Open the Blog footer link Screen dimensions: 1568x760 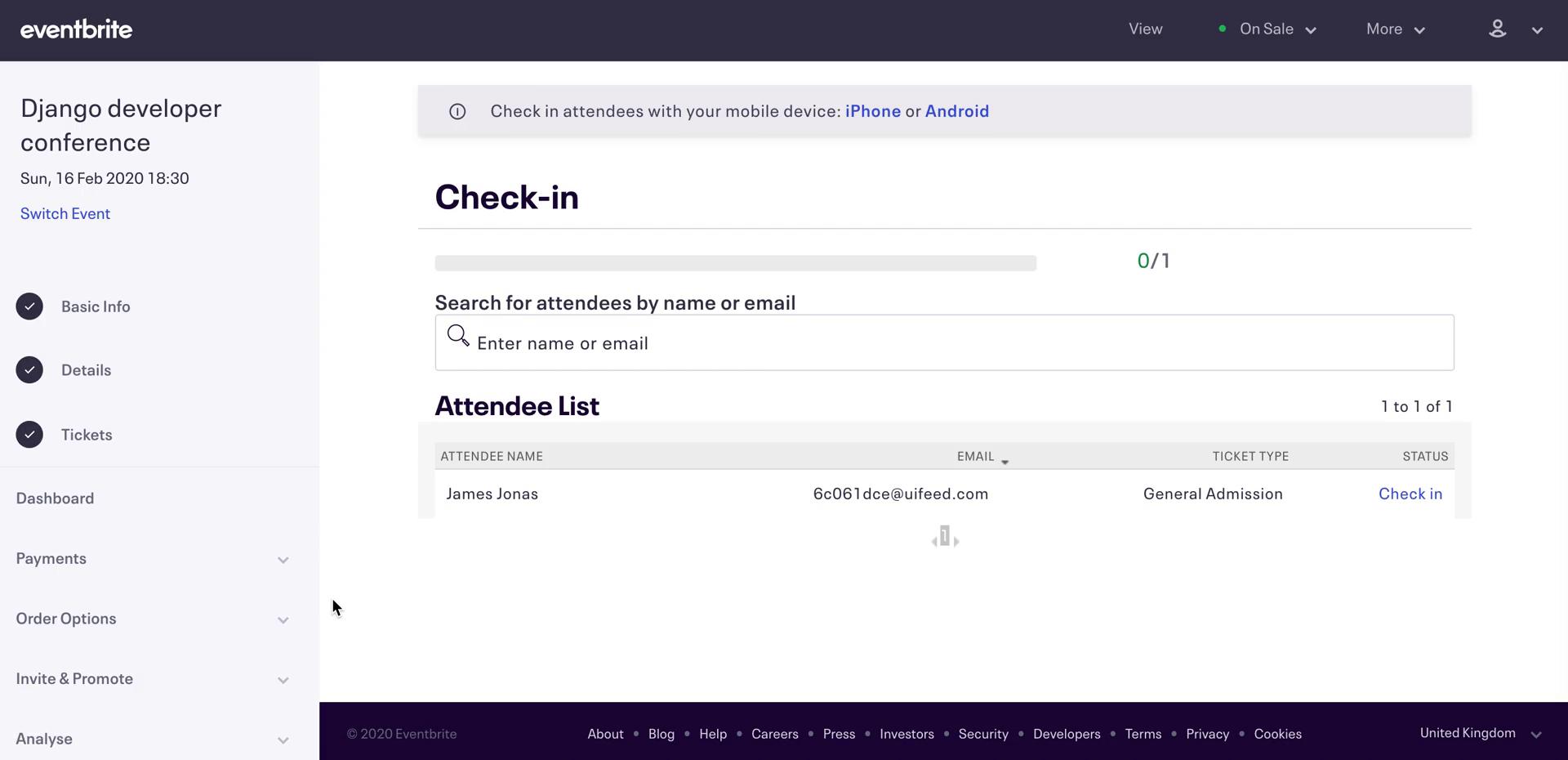pos(661,734)
